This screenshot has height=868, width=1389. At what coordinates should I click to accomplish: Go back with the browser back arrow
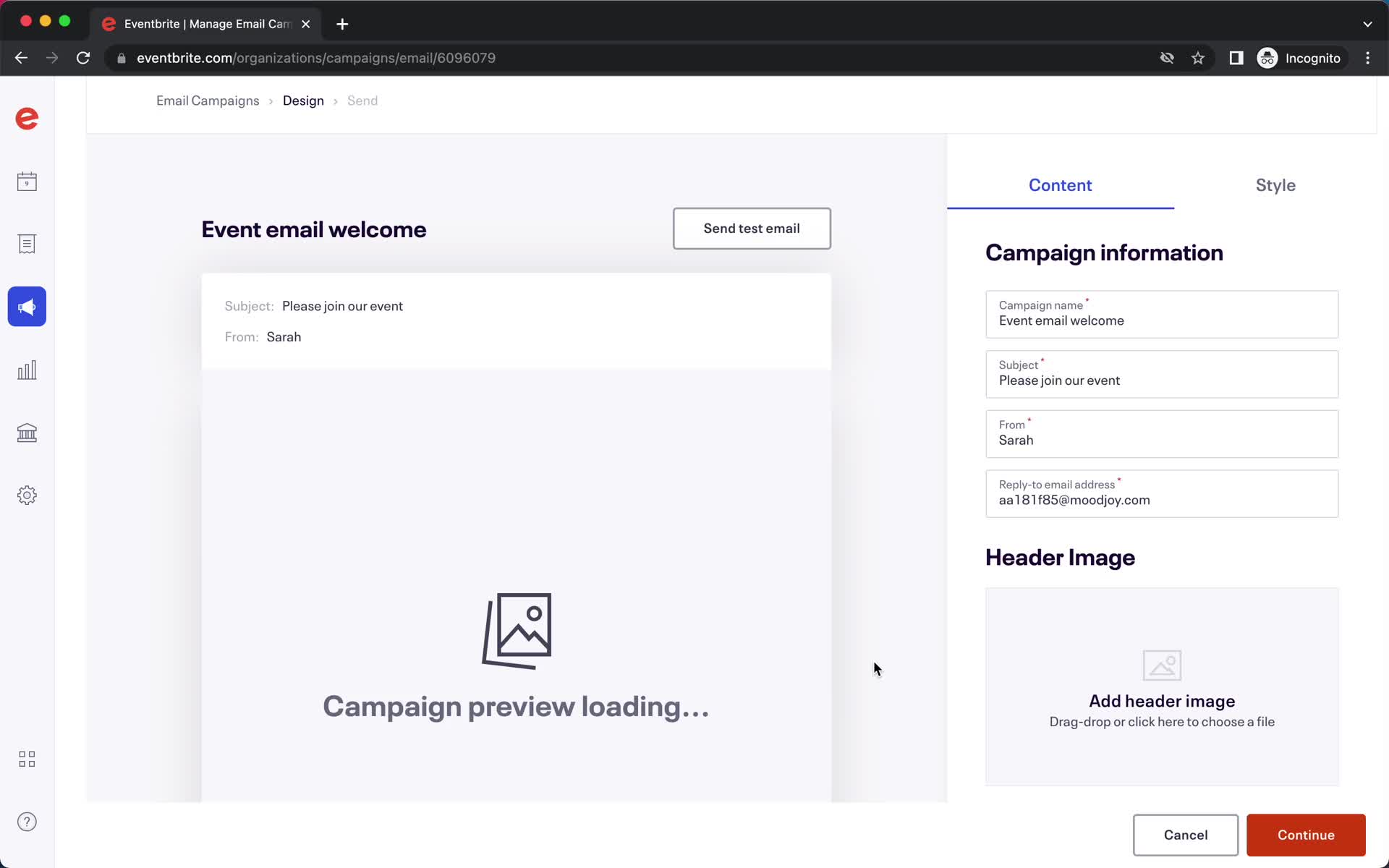(21, 58)
